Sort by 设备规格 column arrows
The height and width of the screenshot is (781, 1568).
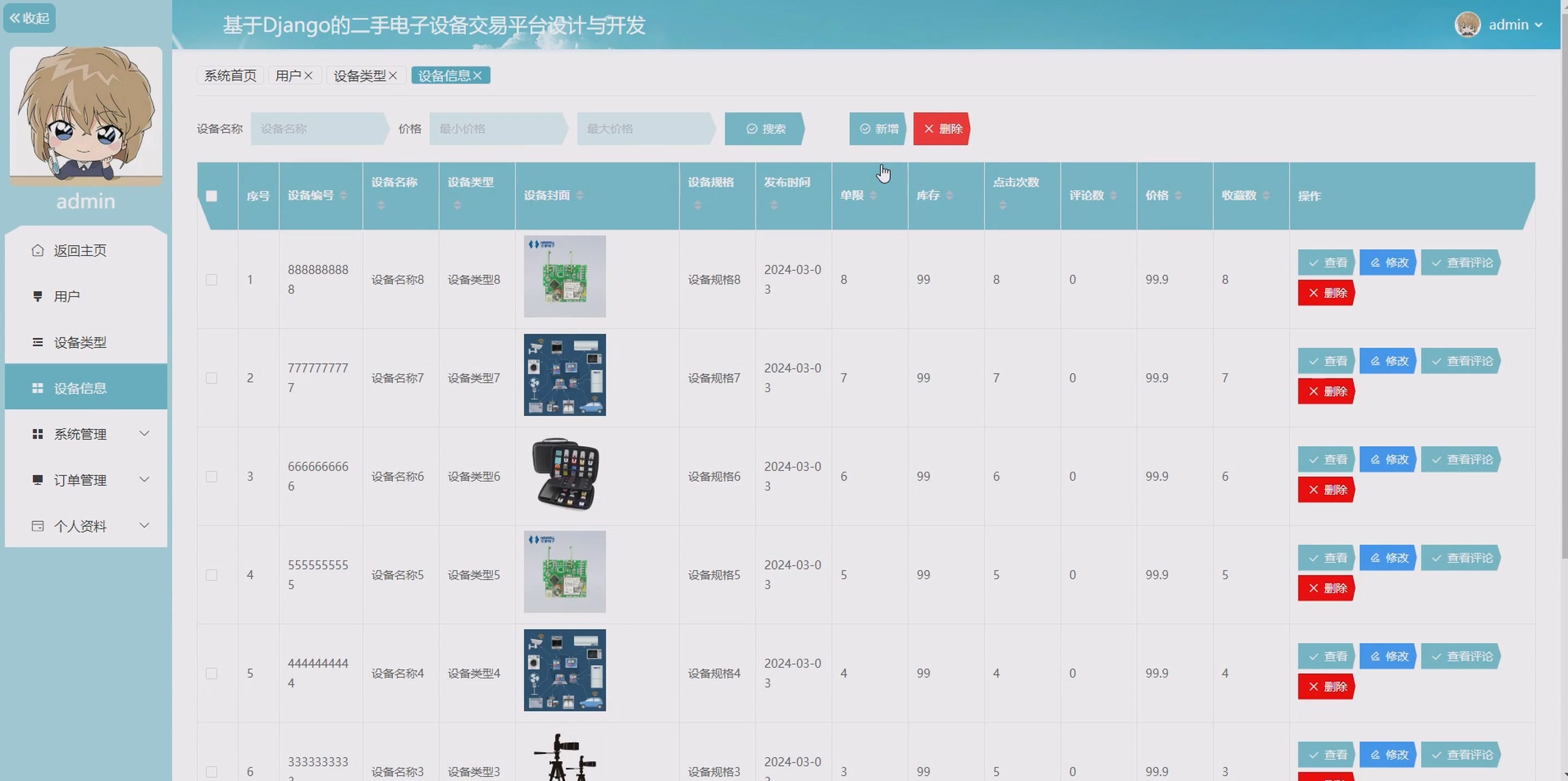[x=698, y=205]
